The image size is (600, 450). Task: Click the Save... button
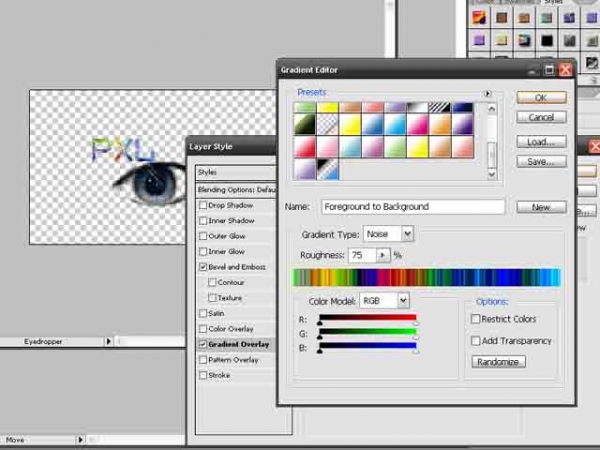tap(541, 162)
